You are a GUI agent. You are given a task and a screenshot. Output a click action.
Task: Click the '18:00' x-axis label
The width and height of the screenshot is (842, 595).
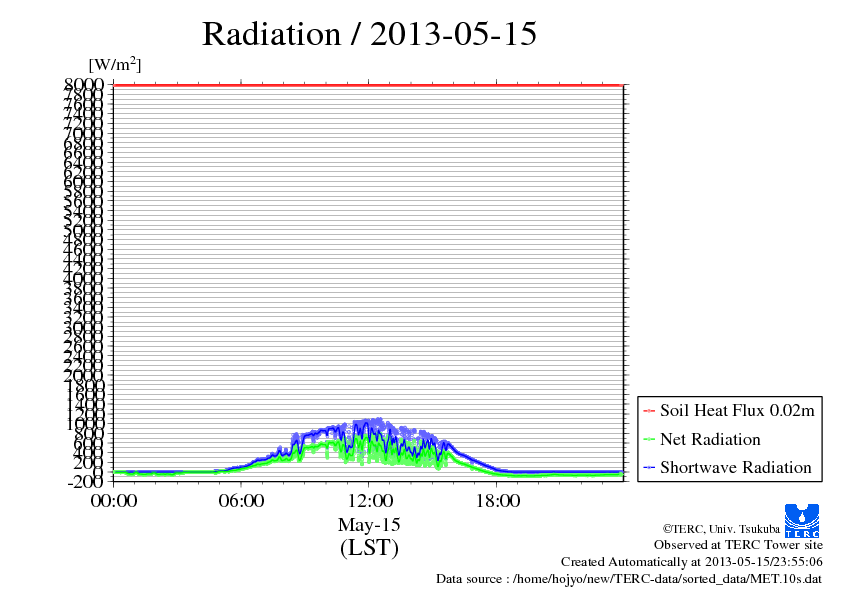click(498, 501)
